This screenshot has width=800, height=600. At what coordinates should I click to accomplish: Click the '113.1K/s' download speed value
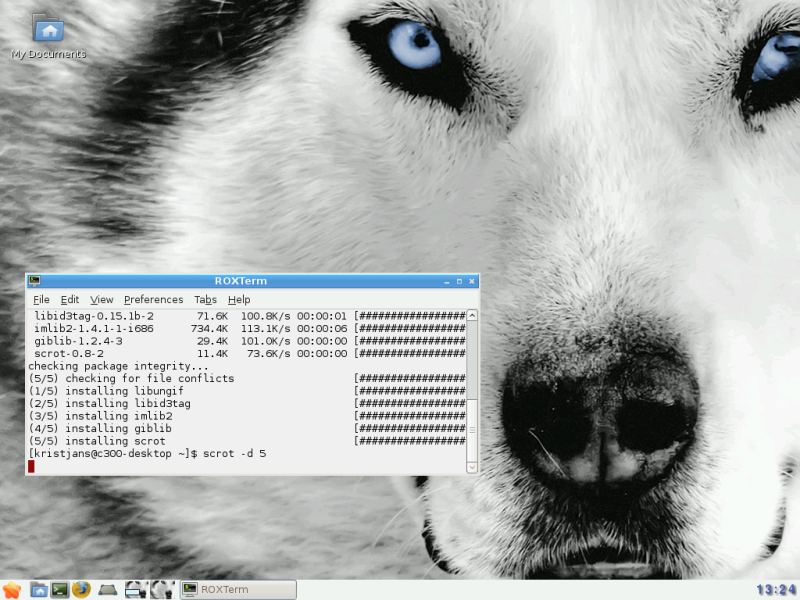[x=265, y=329]
